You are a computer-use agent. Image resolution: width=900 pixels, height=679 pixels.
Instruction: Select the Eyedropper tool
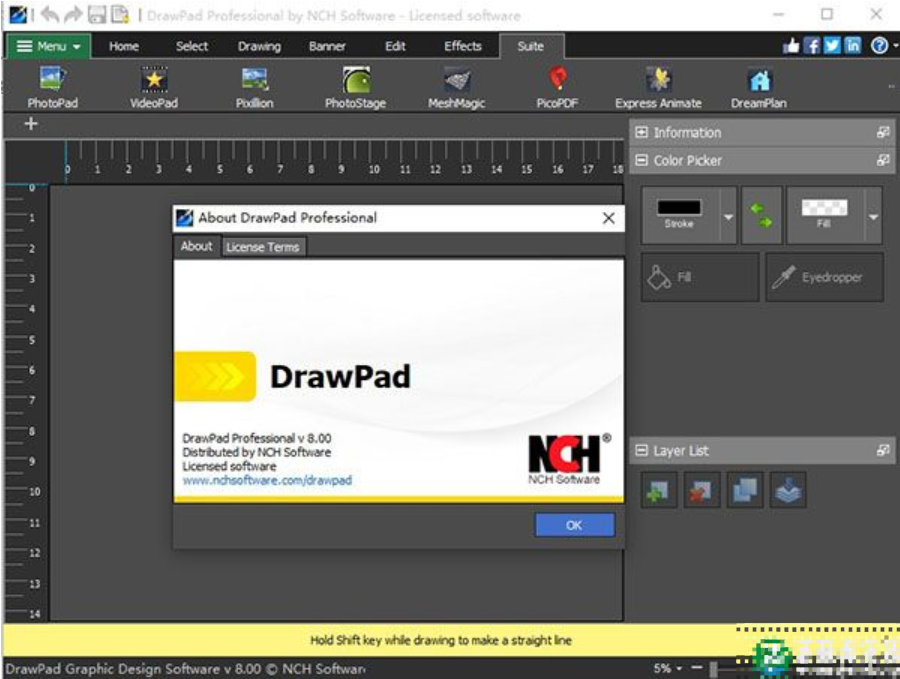tap(824, 277)
